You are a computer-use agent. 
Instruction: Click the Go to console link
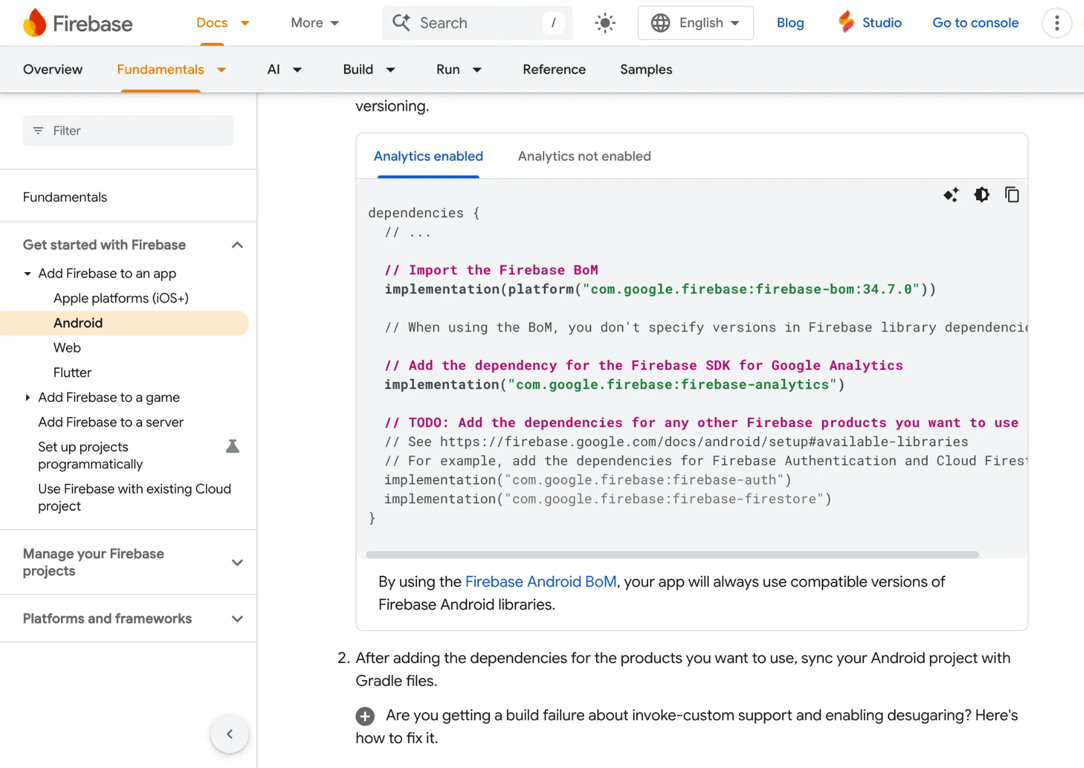[x=975, y=22]
